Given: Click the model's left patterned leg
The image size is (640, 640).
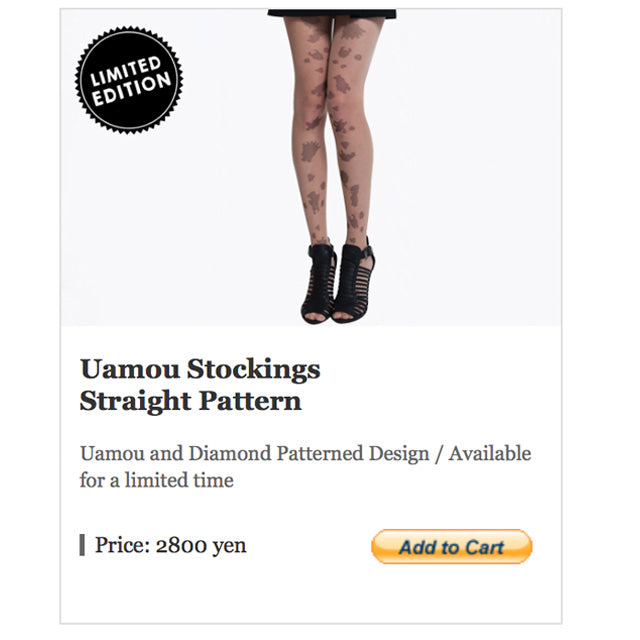Looking at the screenshot, I should 309,131.
